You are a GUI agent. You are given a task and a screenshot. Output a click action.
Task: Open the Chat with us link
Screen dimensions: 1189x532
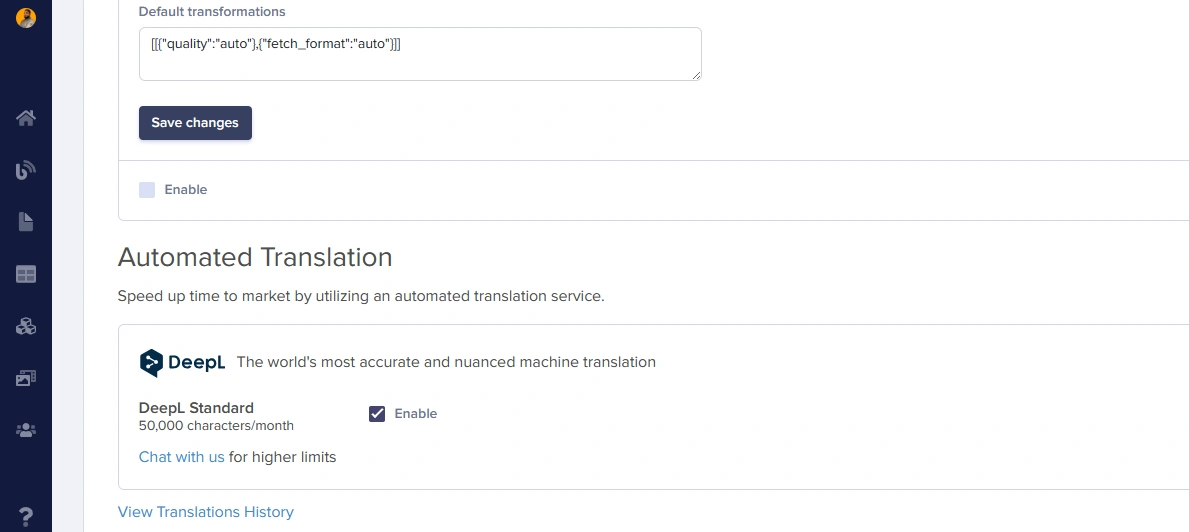(x=181, y=457)
